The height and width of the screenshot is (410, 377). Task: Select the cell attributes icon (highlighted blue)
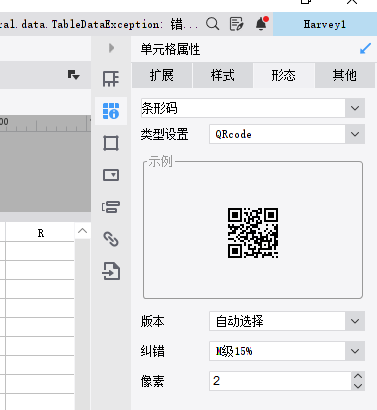pos(111,111)
